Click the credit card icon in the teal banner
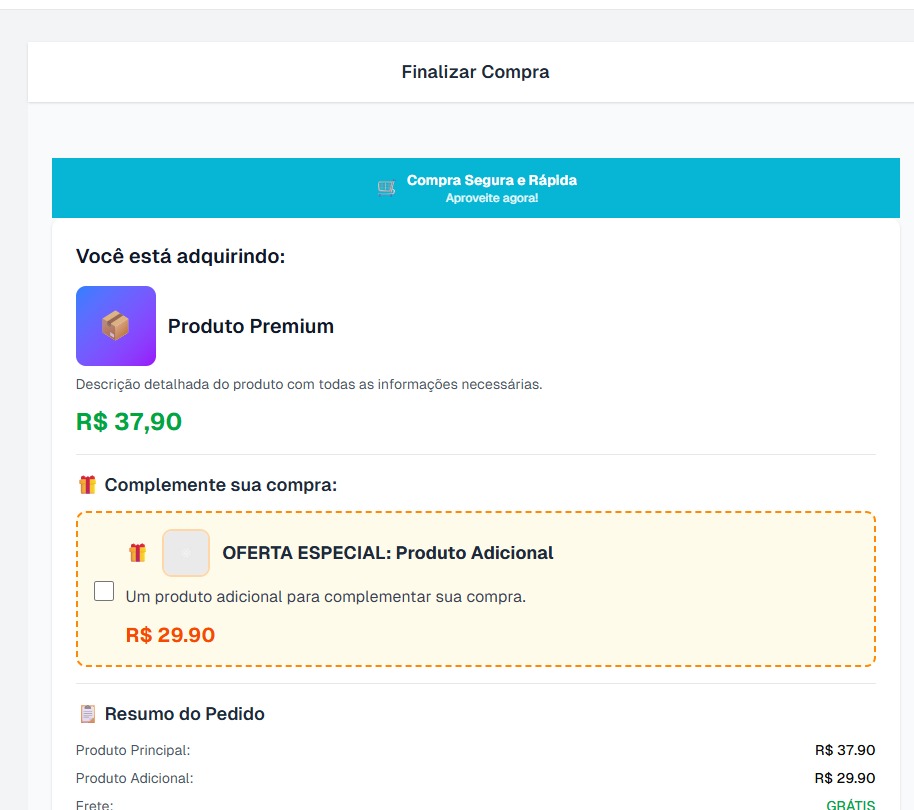Screen dimensions: 914x810 click(x=386, y=187)
